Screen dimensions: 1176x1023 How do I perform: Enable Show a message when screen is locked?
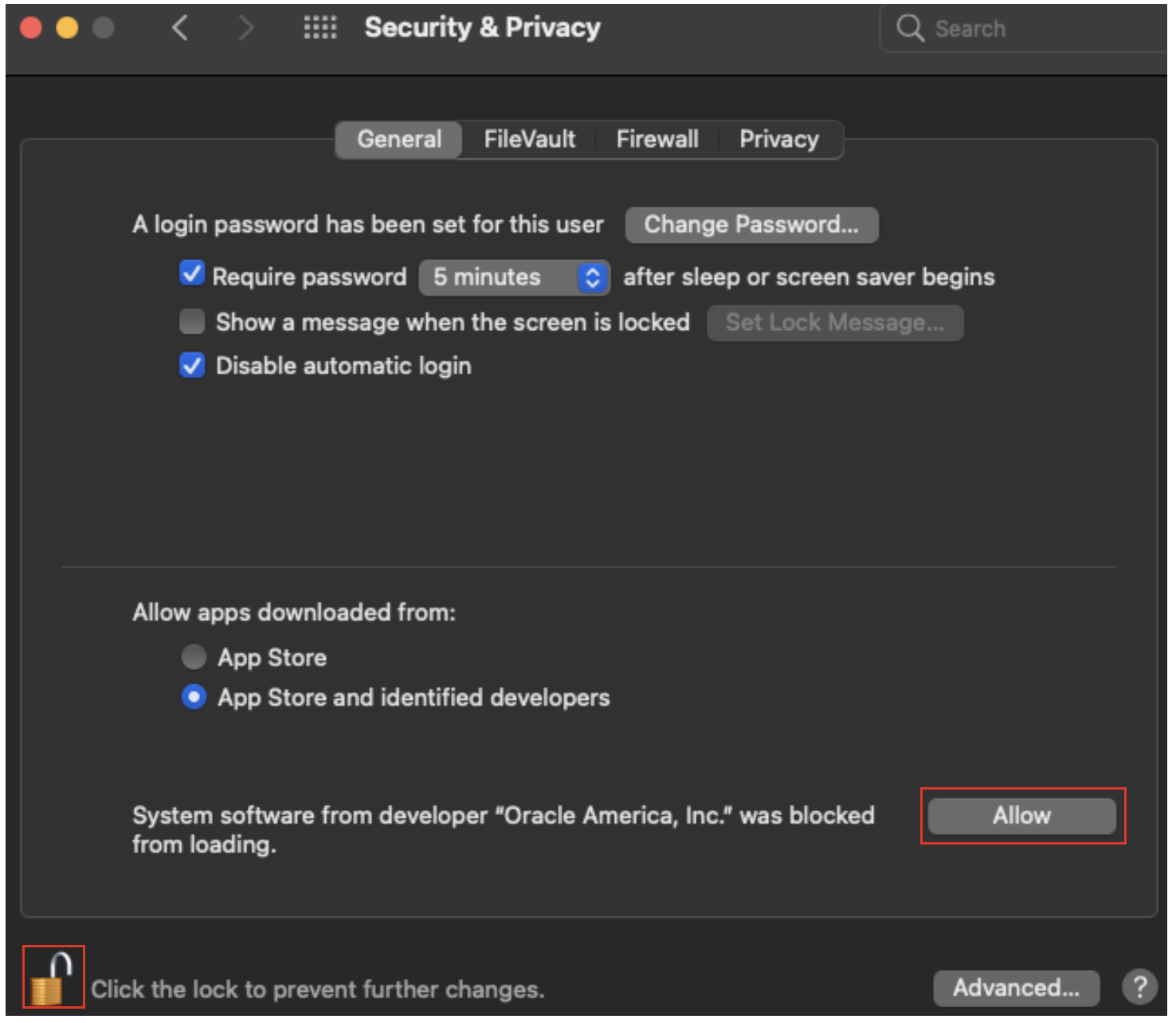pos(192,322)
